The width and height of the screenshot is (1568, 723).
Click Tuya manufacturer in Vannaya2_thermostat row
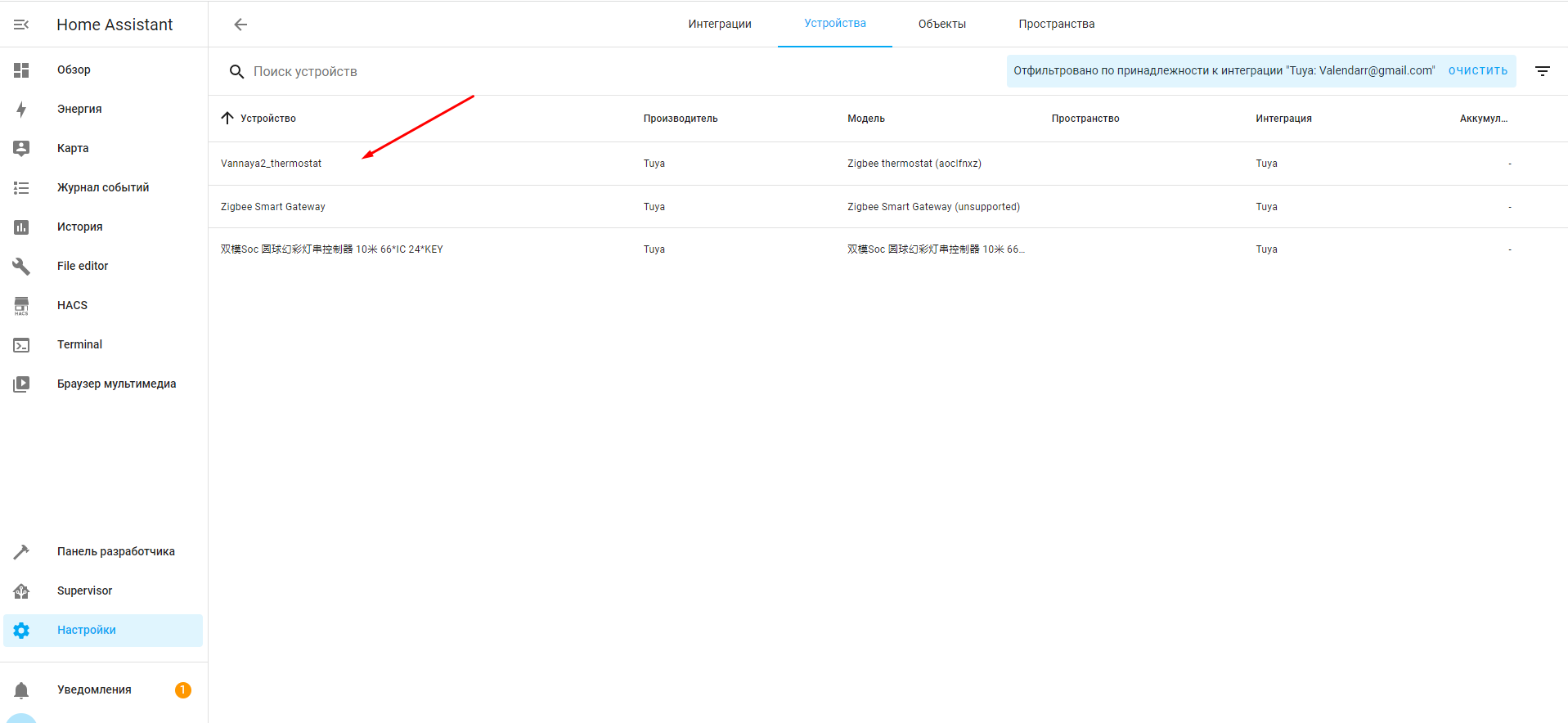[x=654, y=164]
